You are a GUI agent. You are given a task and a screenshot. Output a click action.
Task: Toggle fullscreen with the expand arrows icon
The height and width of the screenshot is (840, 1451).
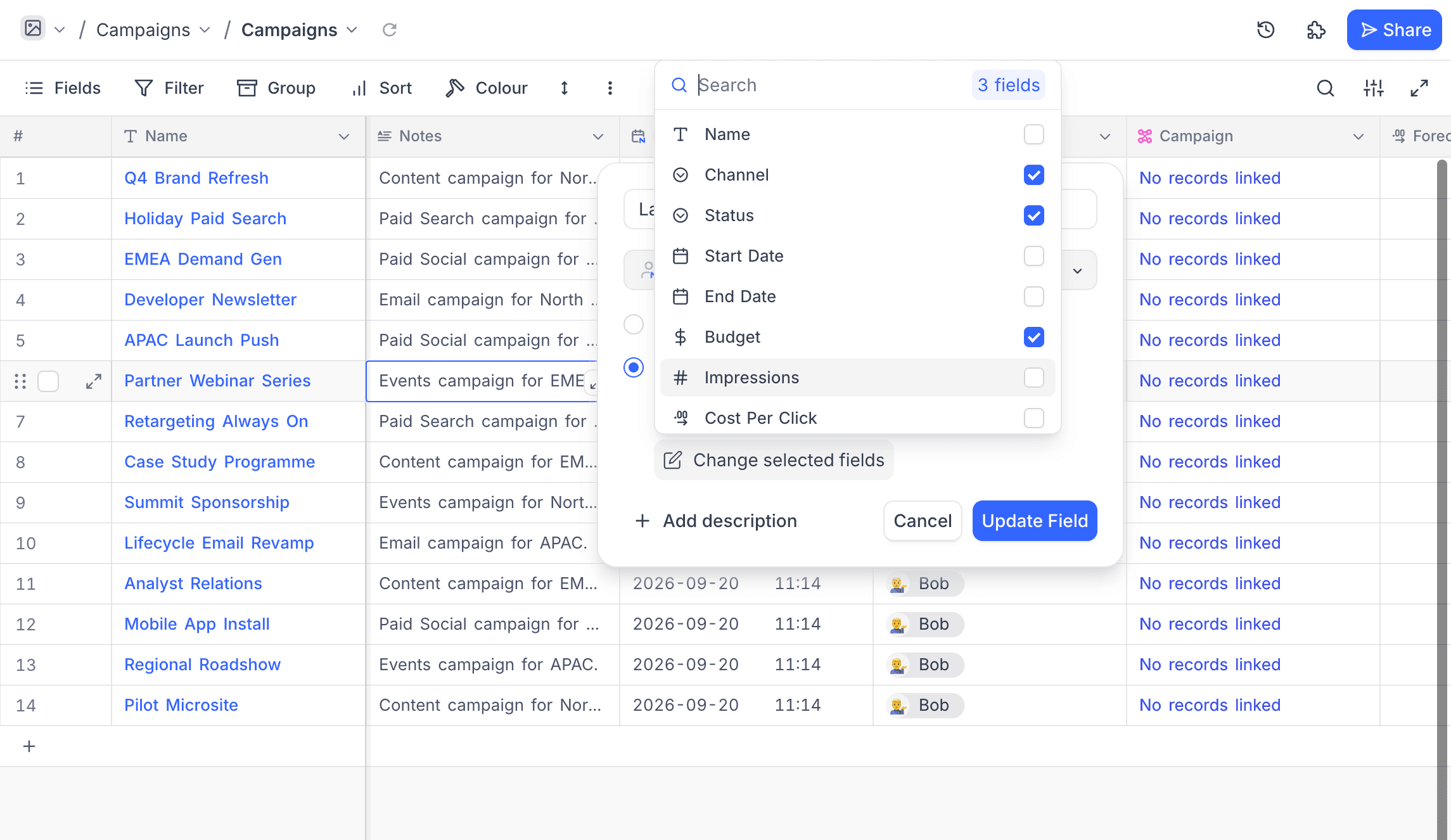[1419, 88]
